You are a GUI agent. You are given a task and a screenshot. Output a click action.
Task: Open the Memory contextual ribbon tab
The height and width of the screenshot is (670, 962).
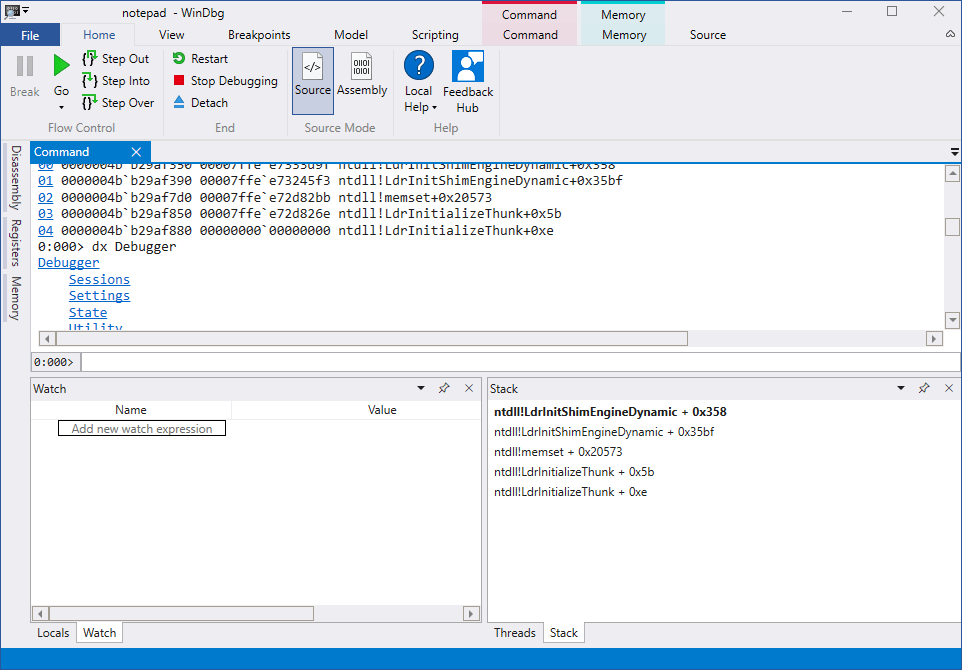point(623,35)
